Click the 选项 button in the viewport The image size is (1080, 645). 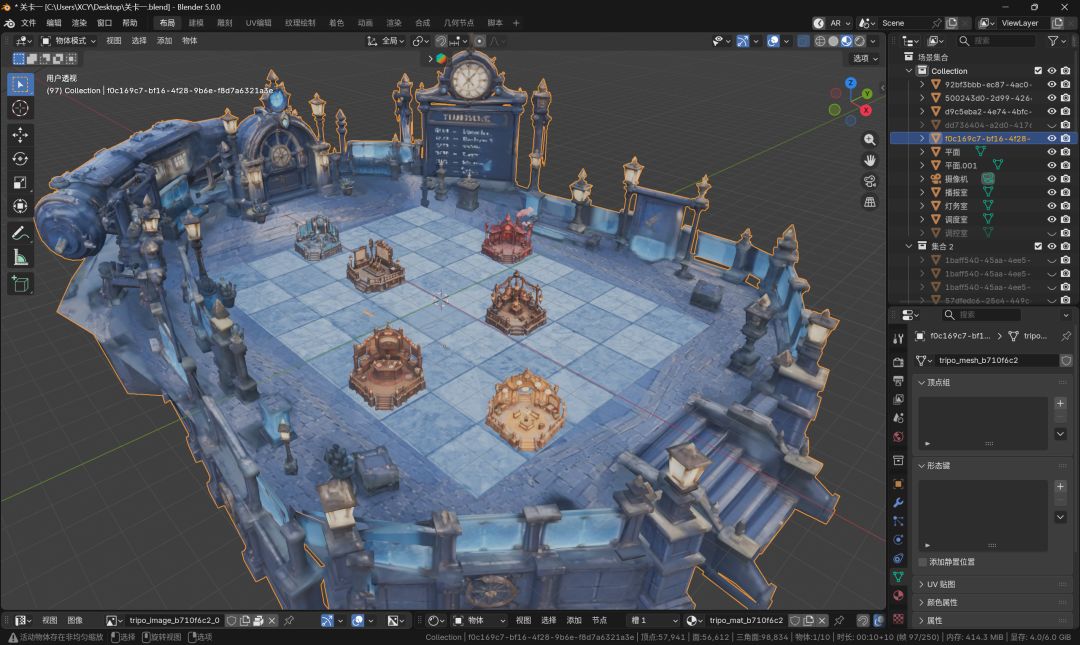point(866,59)
